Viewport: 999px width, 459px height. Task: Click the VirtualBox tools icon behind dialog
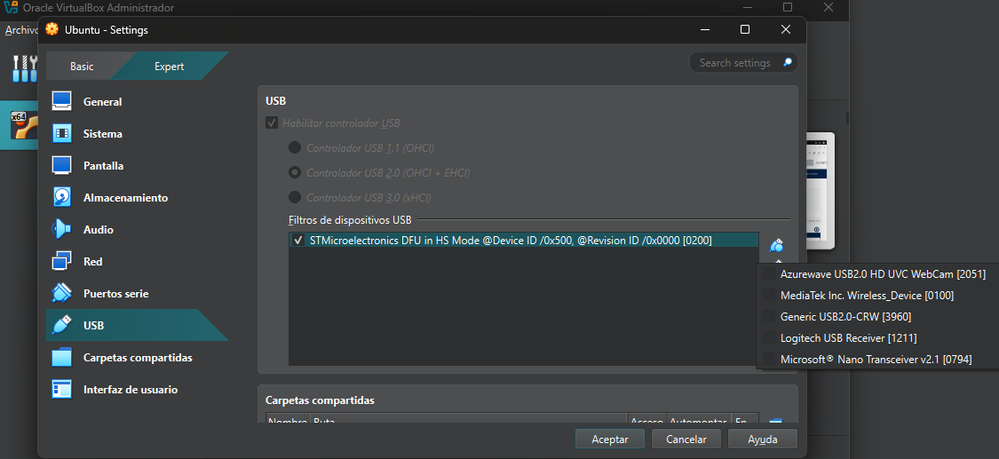[24, 68]
